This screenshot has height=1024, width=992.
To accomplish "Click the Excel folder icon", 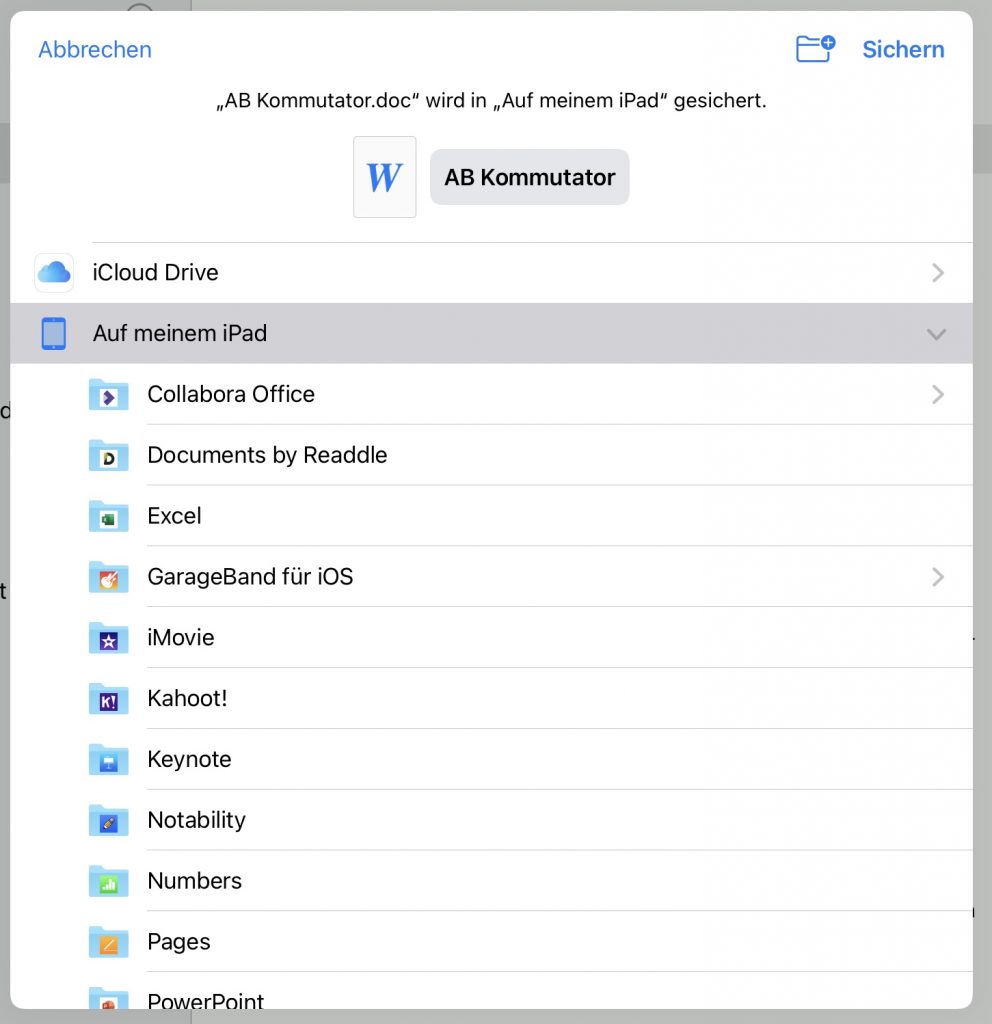I will pos(108,517).
